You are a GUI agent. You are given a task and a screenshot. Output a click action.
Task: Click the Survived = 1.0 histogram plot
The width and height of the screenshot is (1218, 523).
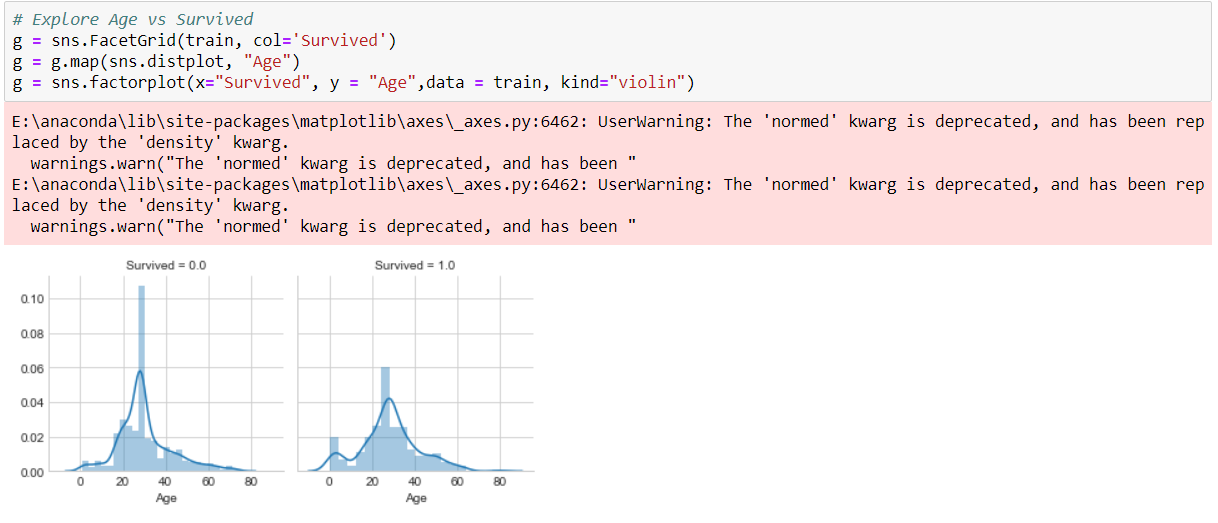click(x=415, y=374)
